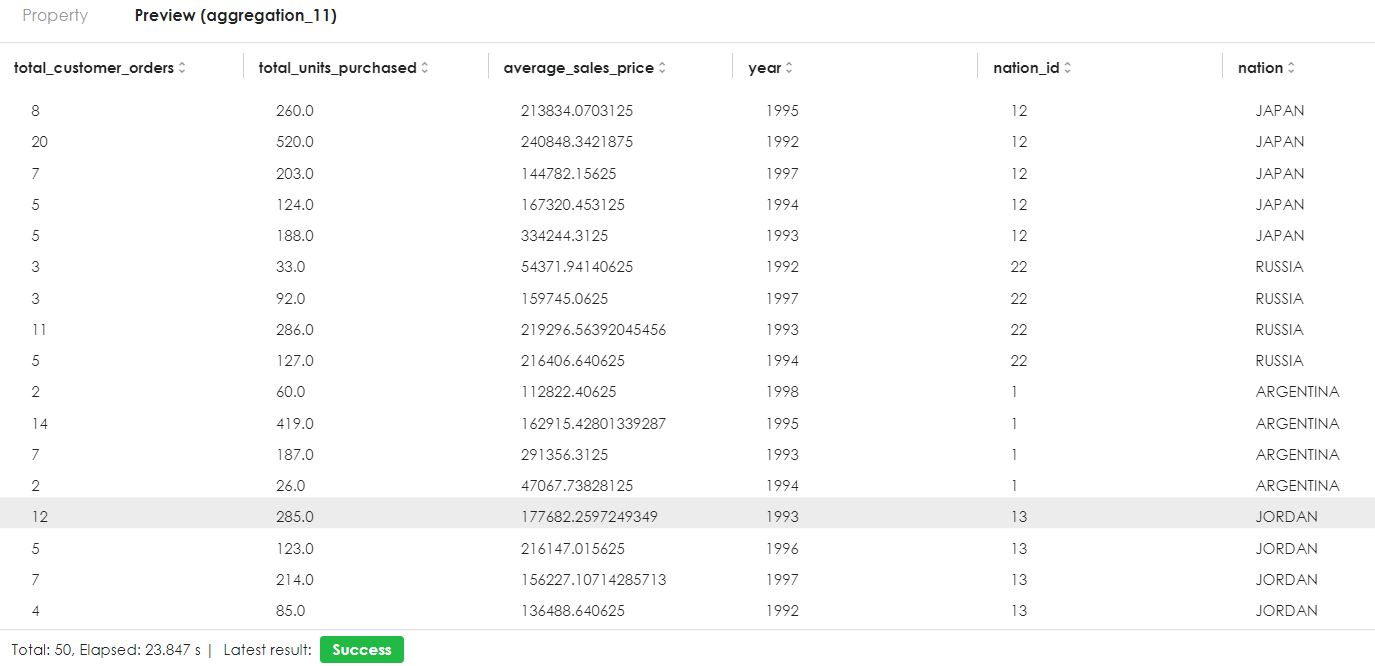1375x666 pixels.
Task: Click Total: 50, Elapsed status text
Action: 106,650
